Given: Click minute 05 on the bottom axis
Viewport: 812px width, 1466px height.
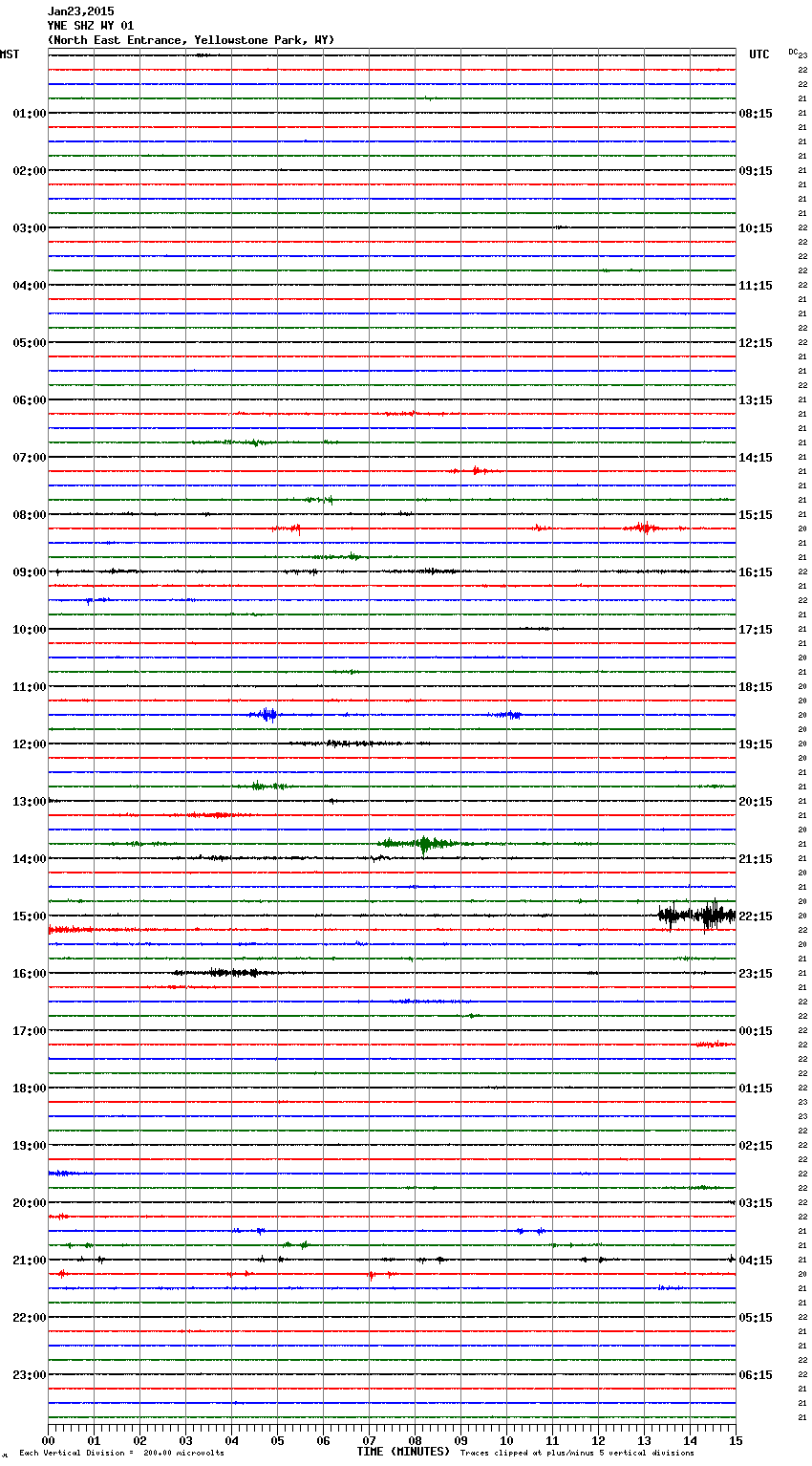Looking at the screenshot, I should 277,1440.
